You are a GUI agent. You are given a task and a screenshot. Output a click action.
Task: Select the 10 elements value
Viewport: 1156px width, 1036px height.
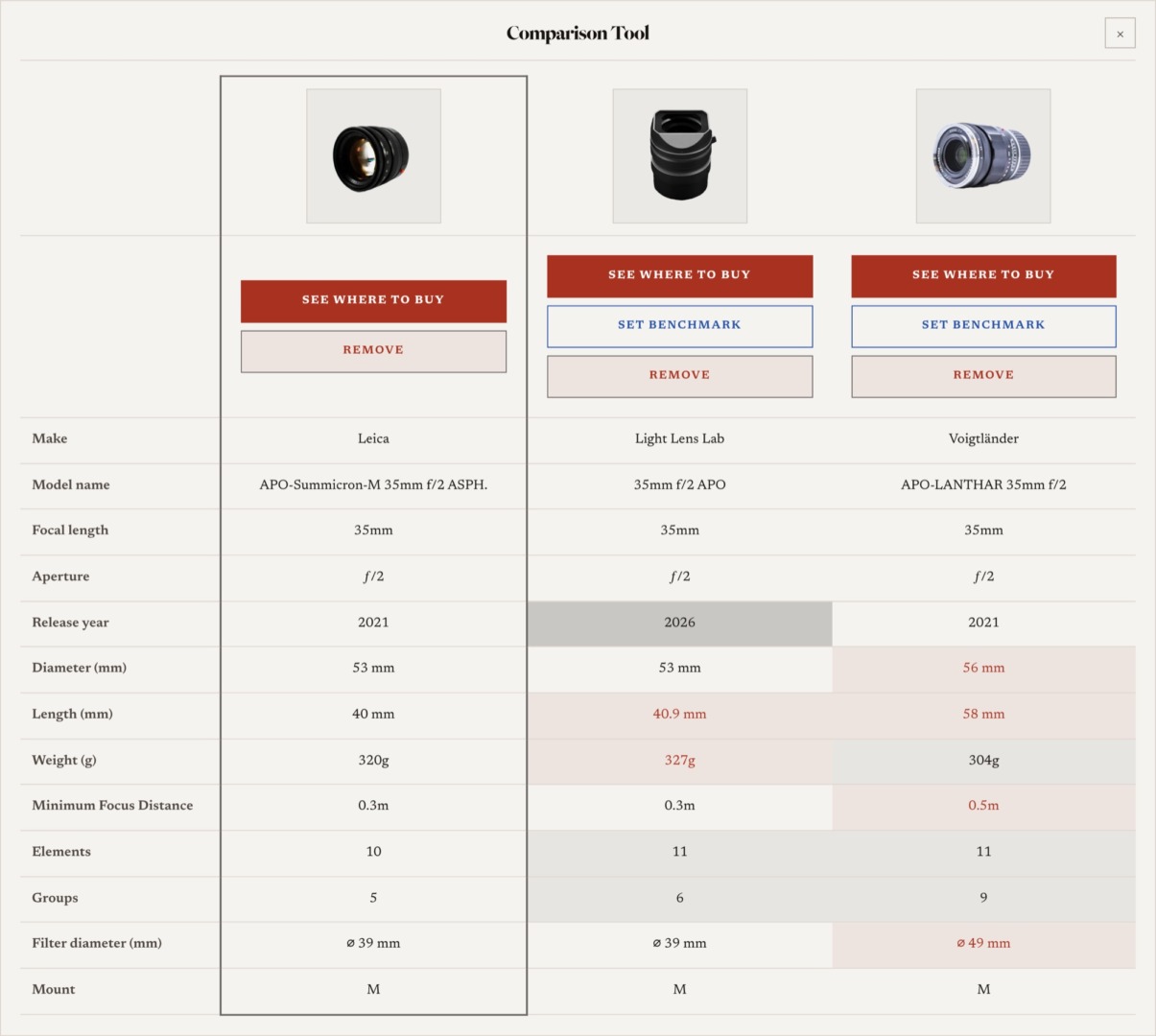coord(373,852)
